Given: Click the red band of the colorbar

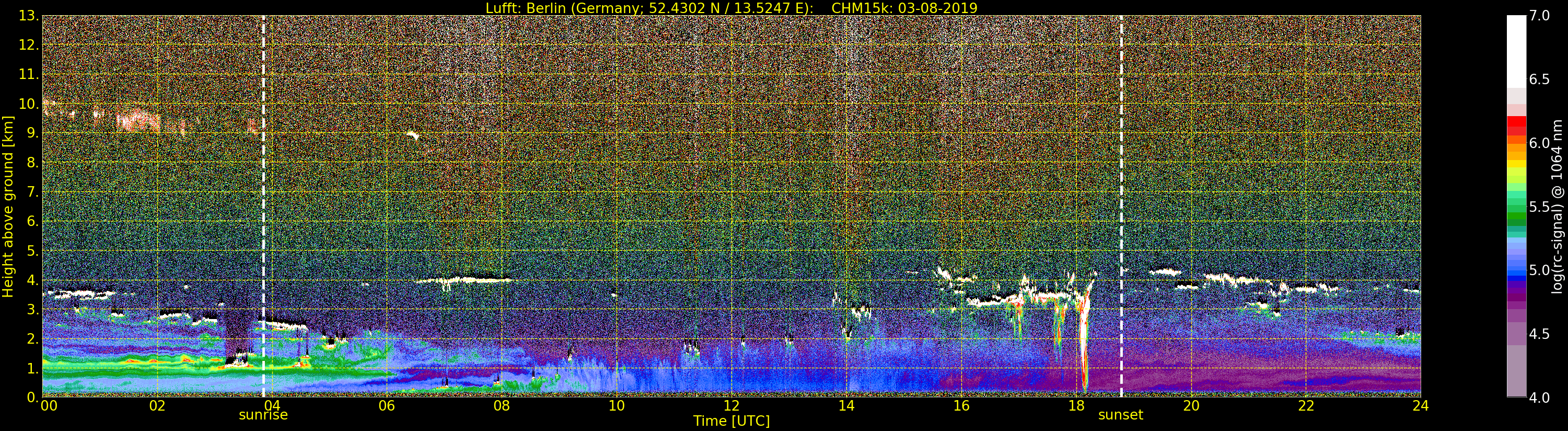Looking at the screenshot, I should [1516, 125].
